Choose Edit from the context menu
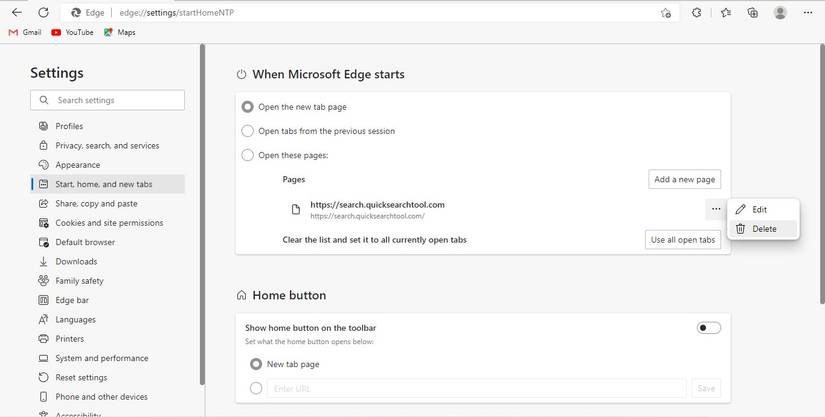 click(759, 210)
